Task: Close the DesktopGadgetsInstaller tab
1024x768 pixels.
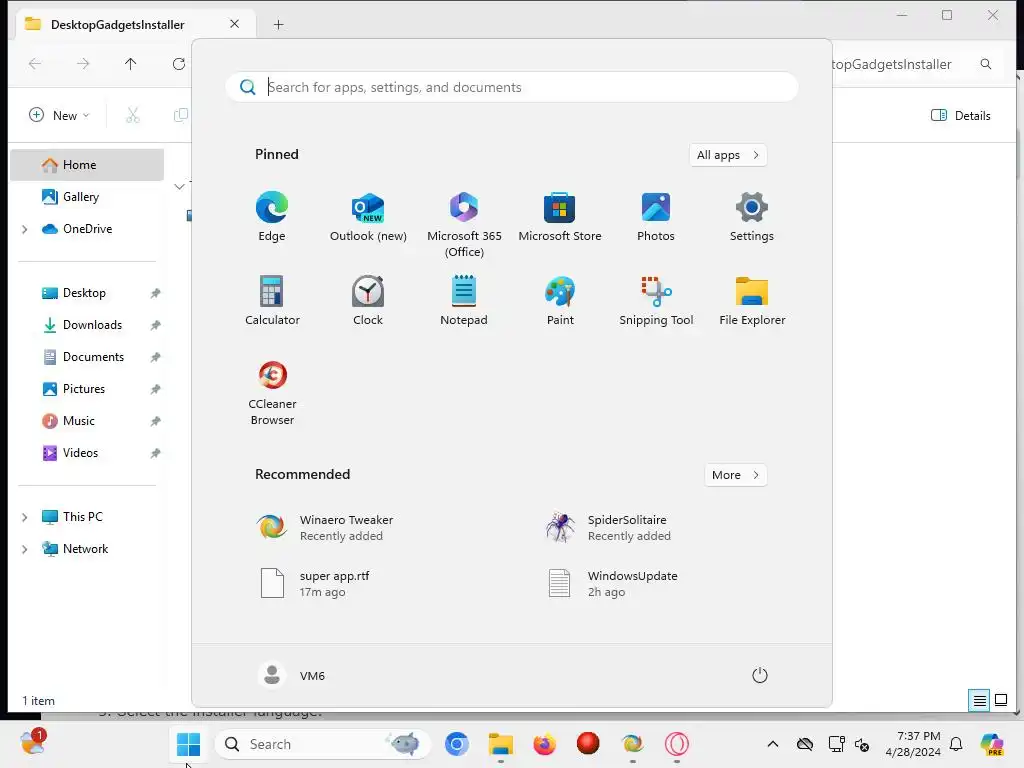Action: pyautogui.click(x=234, y=24)
